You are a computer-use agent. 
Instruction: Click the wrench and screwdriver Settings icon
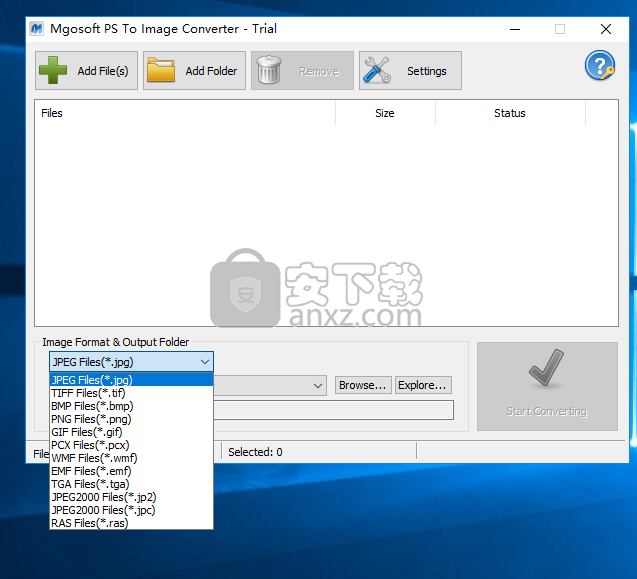377,70
